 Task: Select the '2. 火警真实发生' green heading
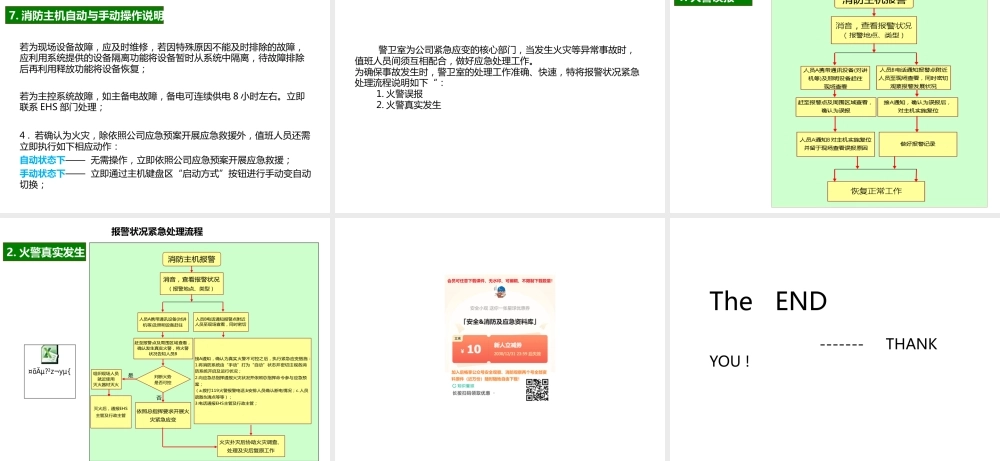pos(45,252)
